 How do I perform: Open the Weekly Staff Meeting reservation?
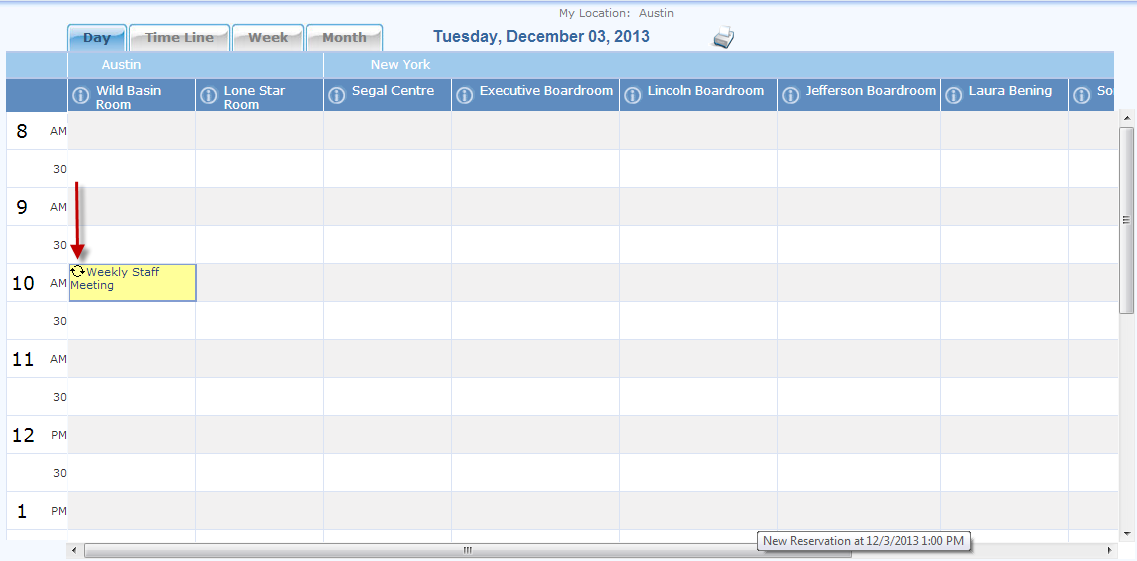pos(132,284)
